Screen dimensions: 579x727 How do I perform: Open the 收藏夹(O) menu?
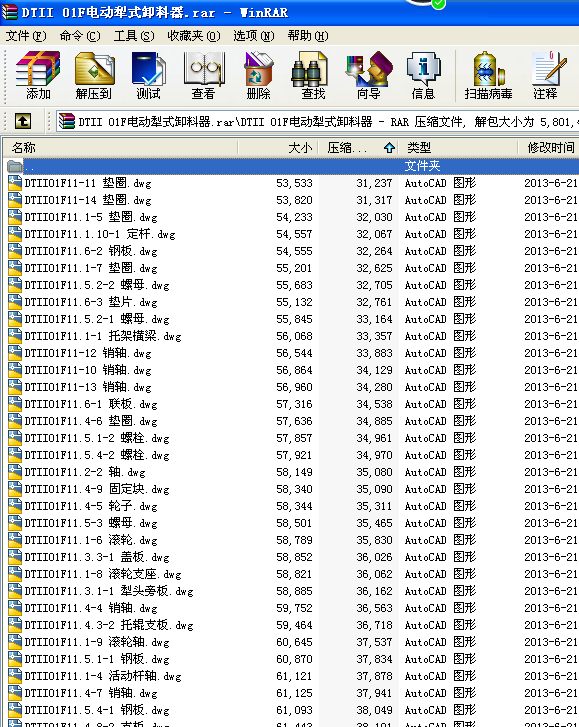194,36
